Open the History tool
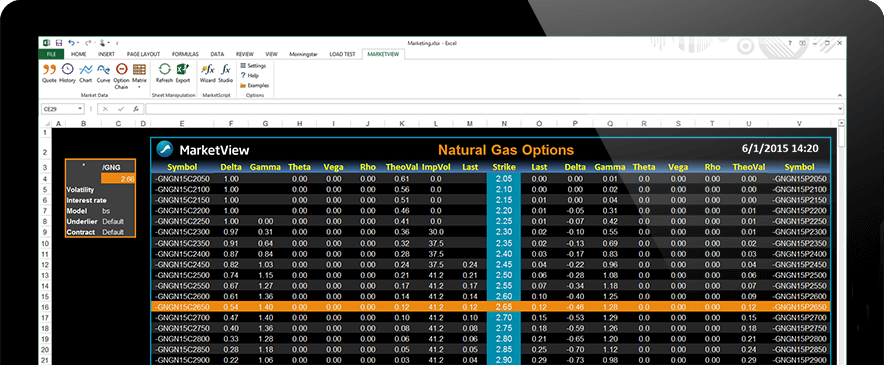 (67, 73)
